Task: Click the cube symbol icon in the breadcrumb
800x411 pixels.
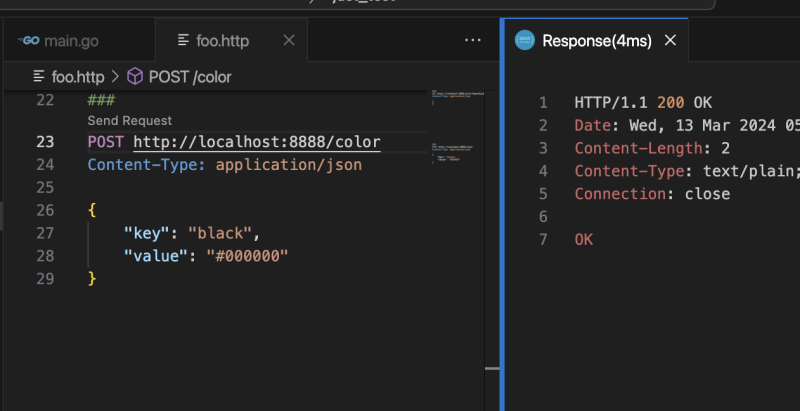Action: pyautogui.click(x=135, y=76)
